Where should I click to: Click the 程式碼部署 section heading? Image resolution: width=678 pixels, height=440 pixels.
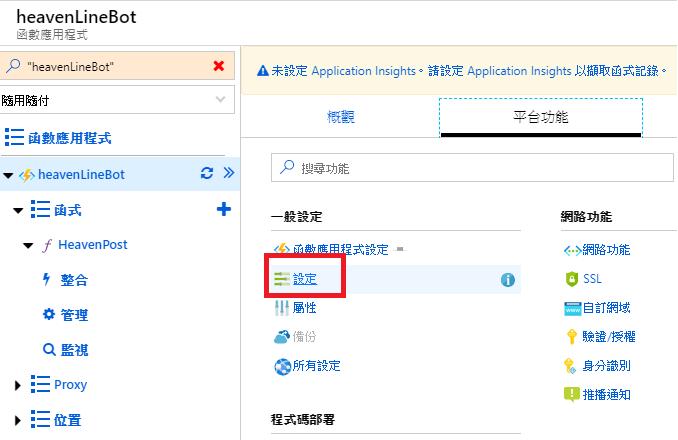[303, 419]
